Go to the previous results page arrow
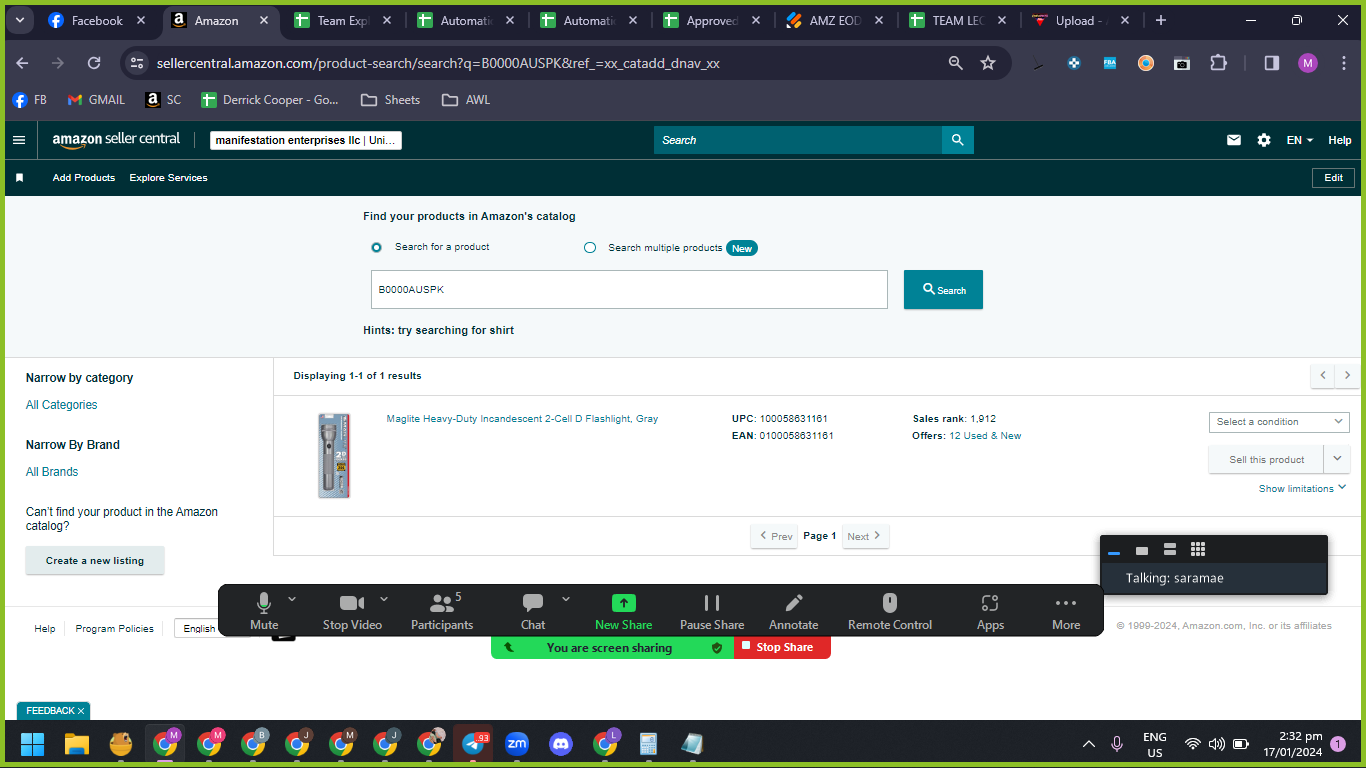 click(x=1323, y=375)
